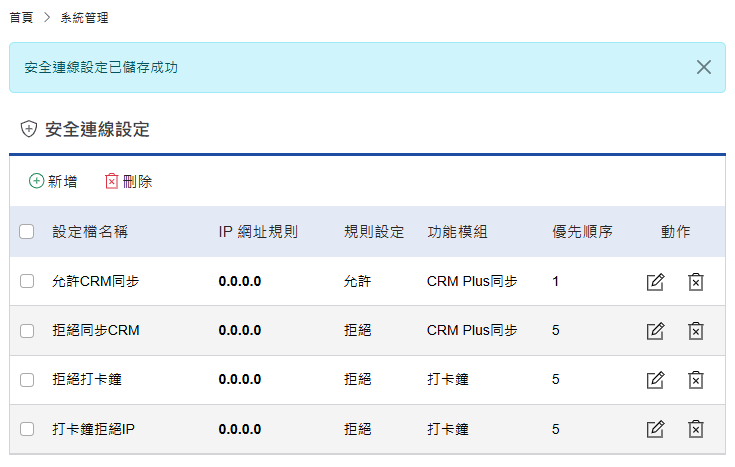Dismiss the success notification banner
Viewport: 735px width, 467px height.
coord(704,67)
